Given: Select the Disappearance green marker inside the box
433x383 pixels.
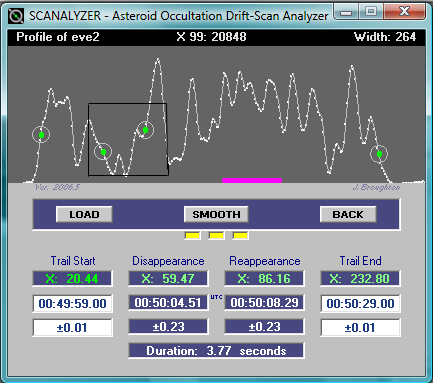Looking at the screenshot, I should (103, 152).
